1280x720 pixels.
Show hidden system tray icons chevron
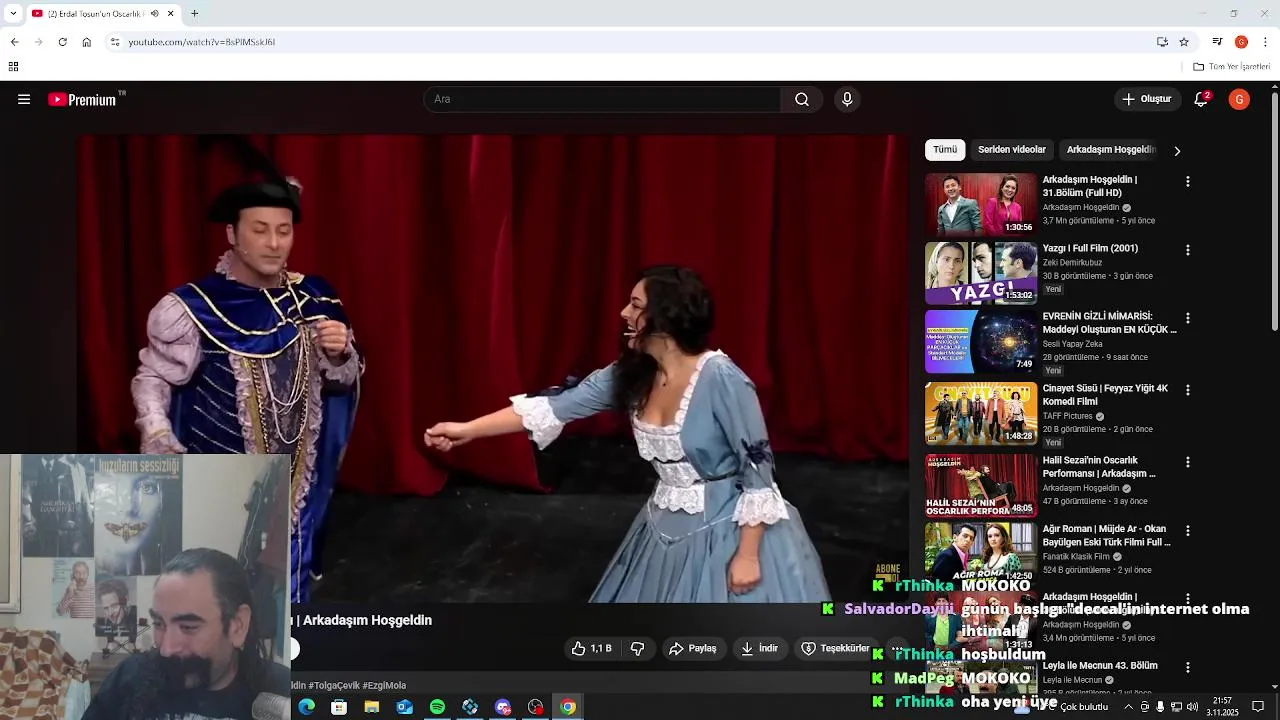(1129, 707)
